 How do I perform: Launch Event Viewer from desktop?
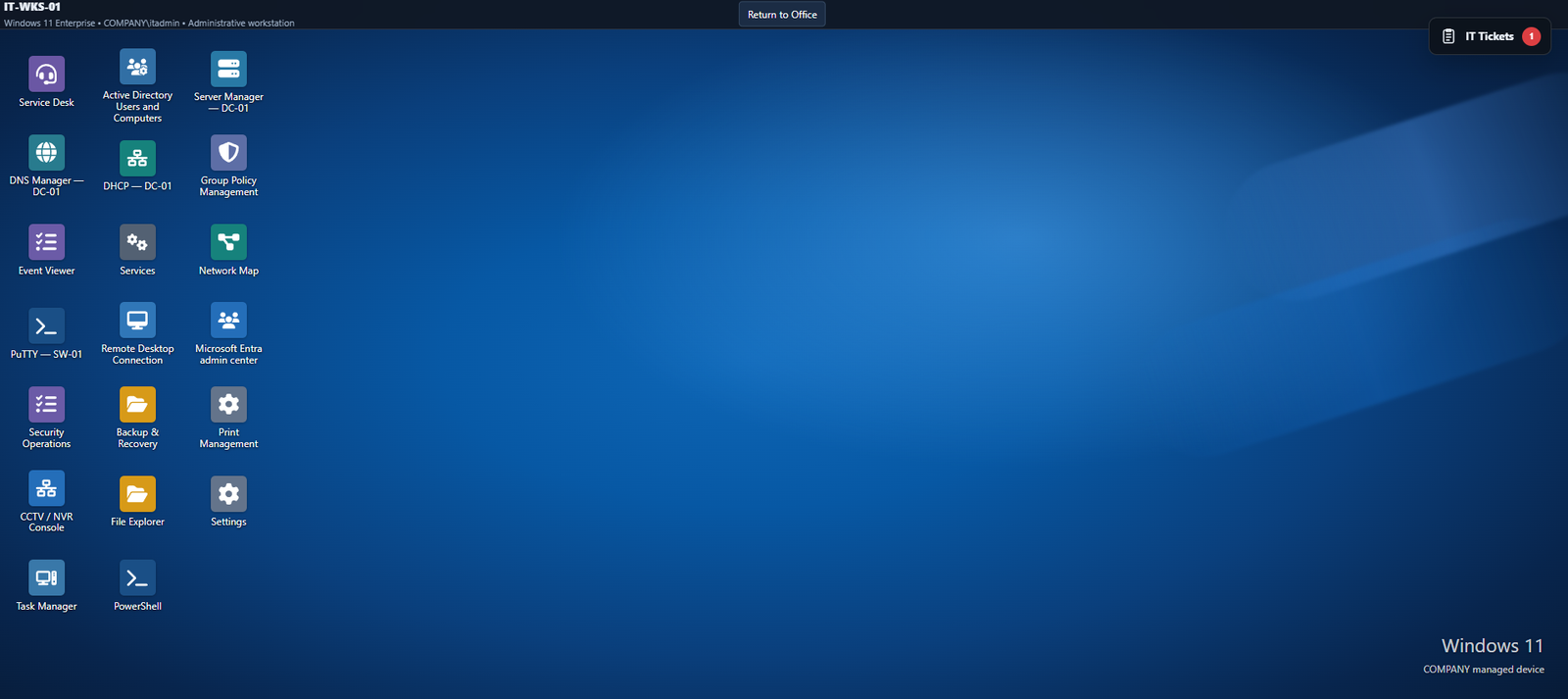click(46, 242)
